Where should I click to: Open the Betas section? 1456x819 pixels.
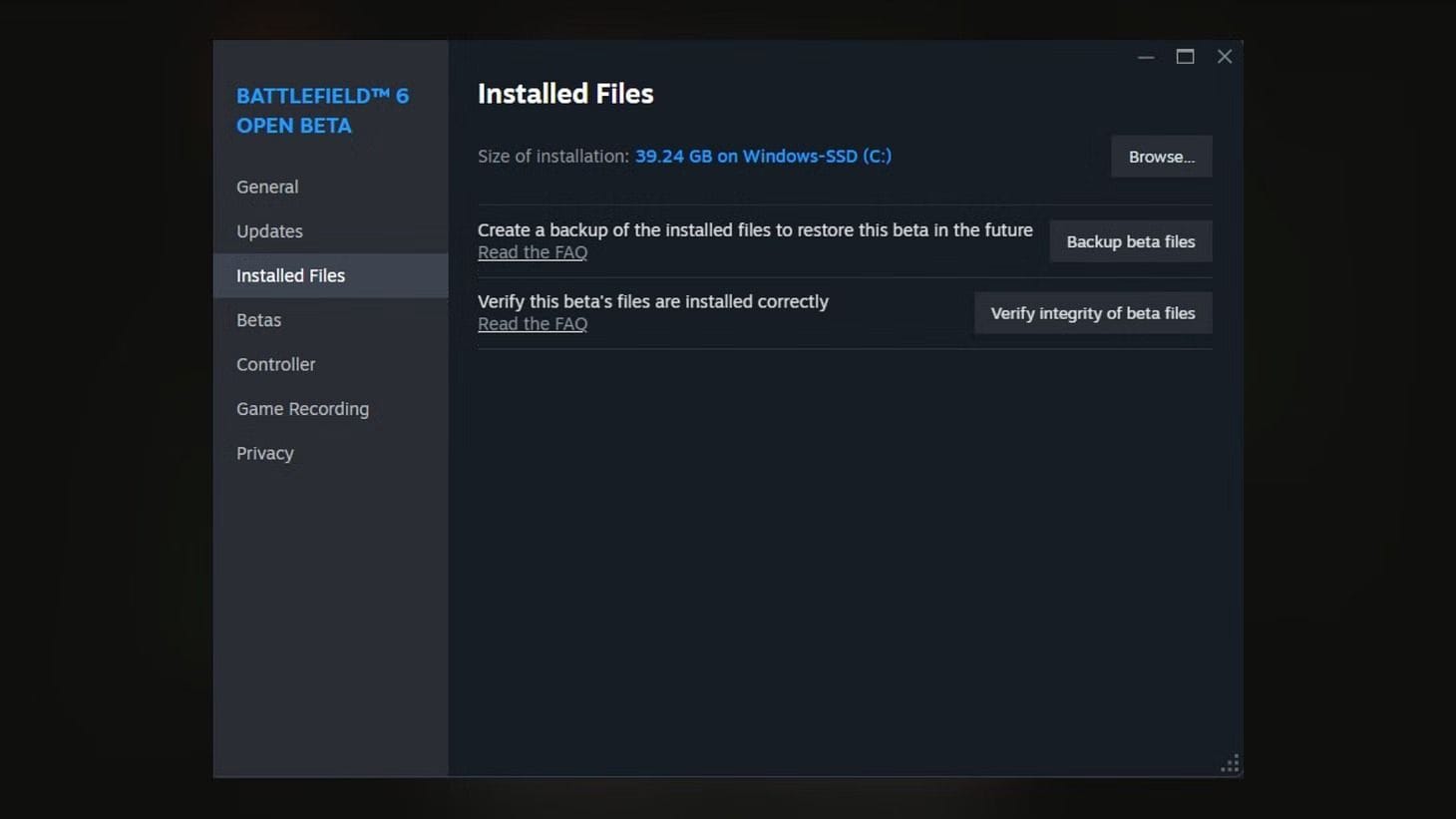click(x=258, y=319)
